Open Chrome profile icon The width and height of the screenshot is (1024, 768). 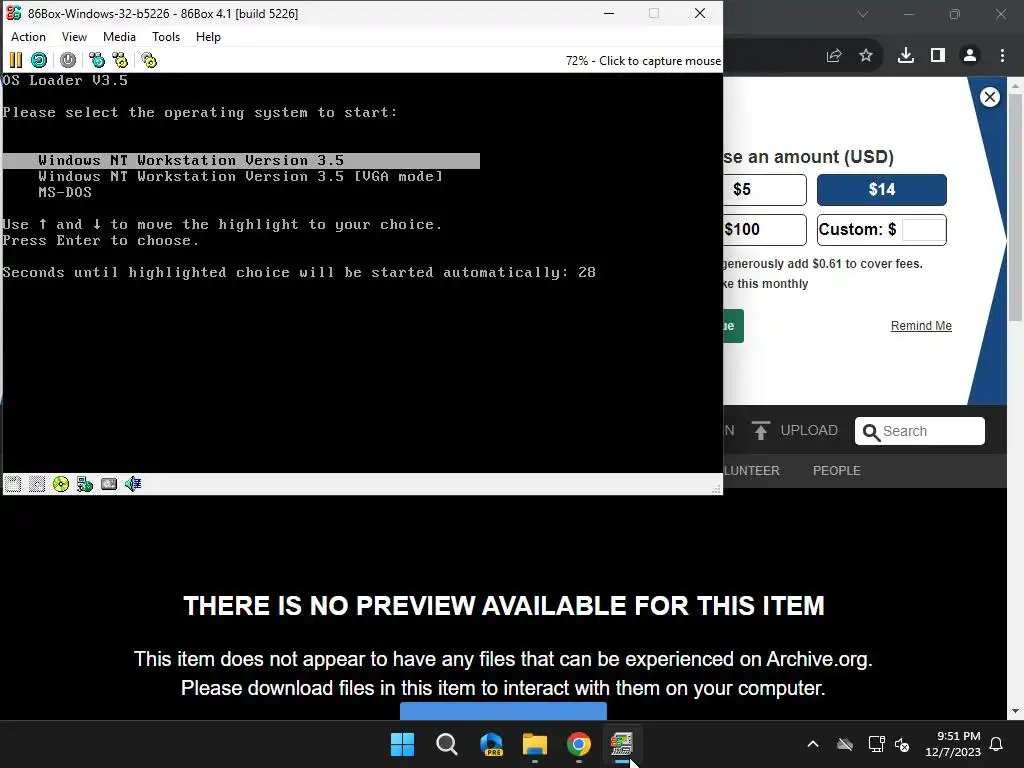tap(970, 56)
